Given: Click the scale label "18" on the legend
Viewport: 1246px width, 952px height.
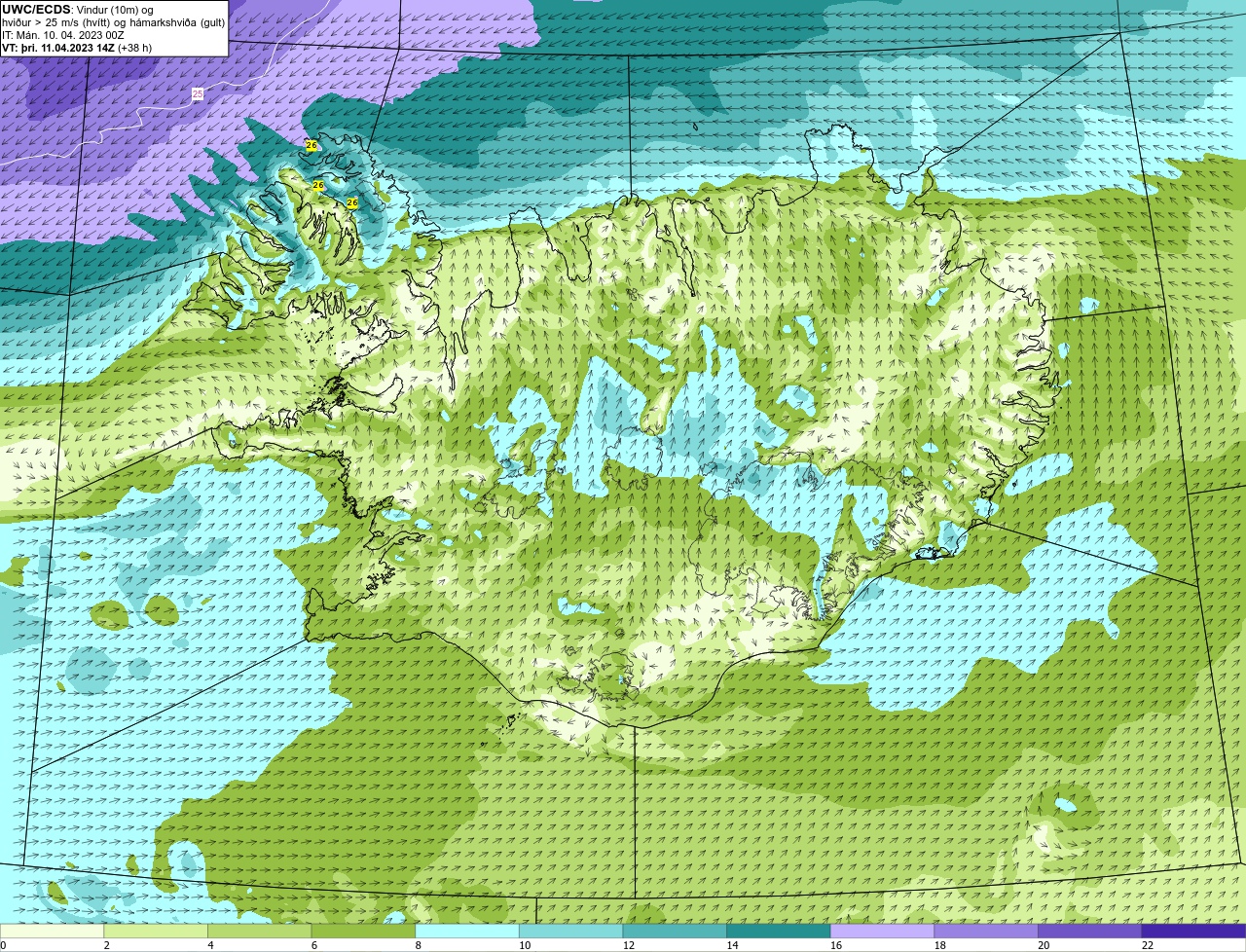Looking at the screenshot, I should point(940,945).
